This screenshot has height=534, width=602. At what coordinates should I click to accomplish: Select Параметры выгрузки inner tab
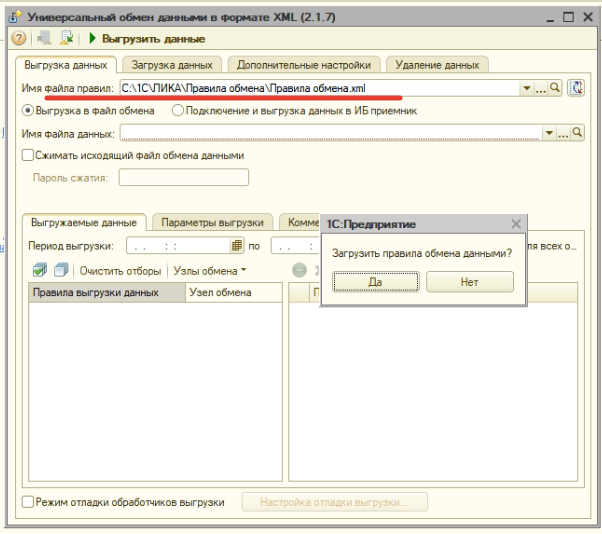point(212,222)
